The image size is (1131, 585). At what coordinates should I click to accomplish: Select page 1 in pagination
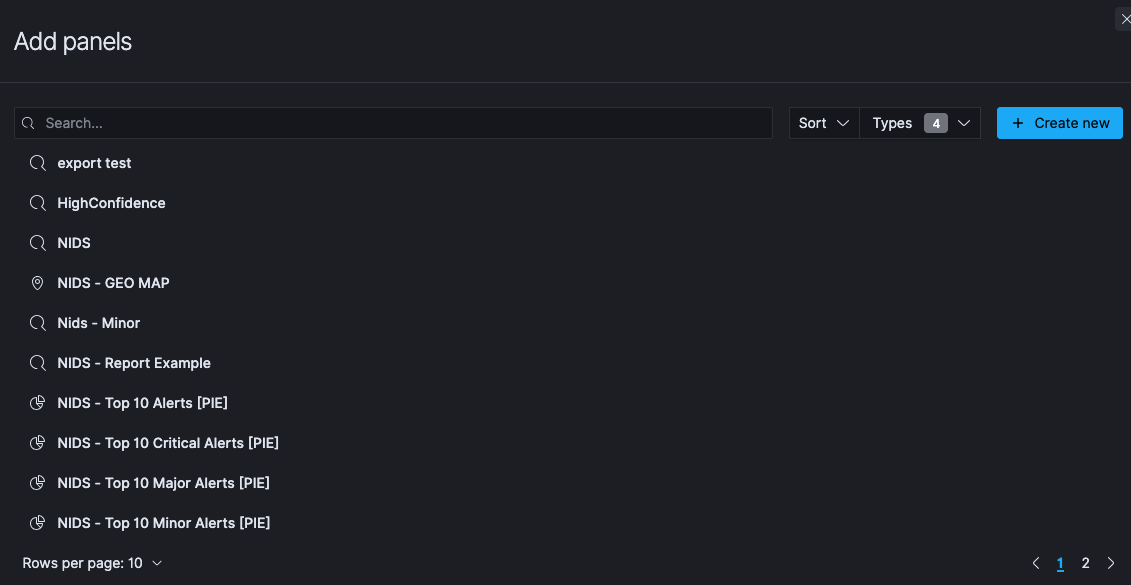pos(1060,563)
